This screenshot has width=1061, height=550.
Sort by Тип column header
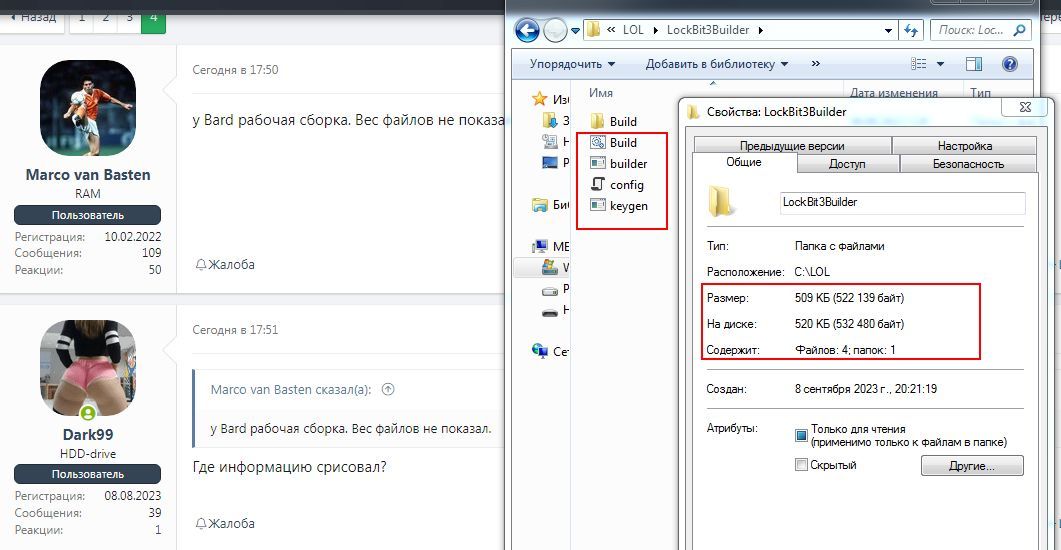[x=980, y=93]
